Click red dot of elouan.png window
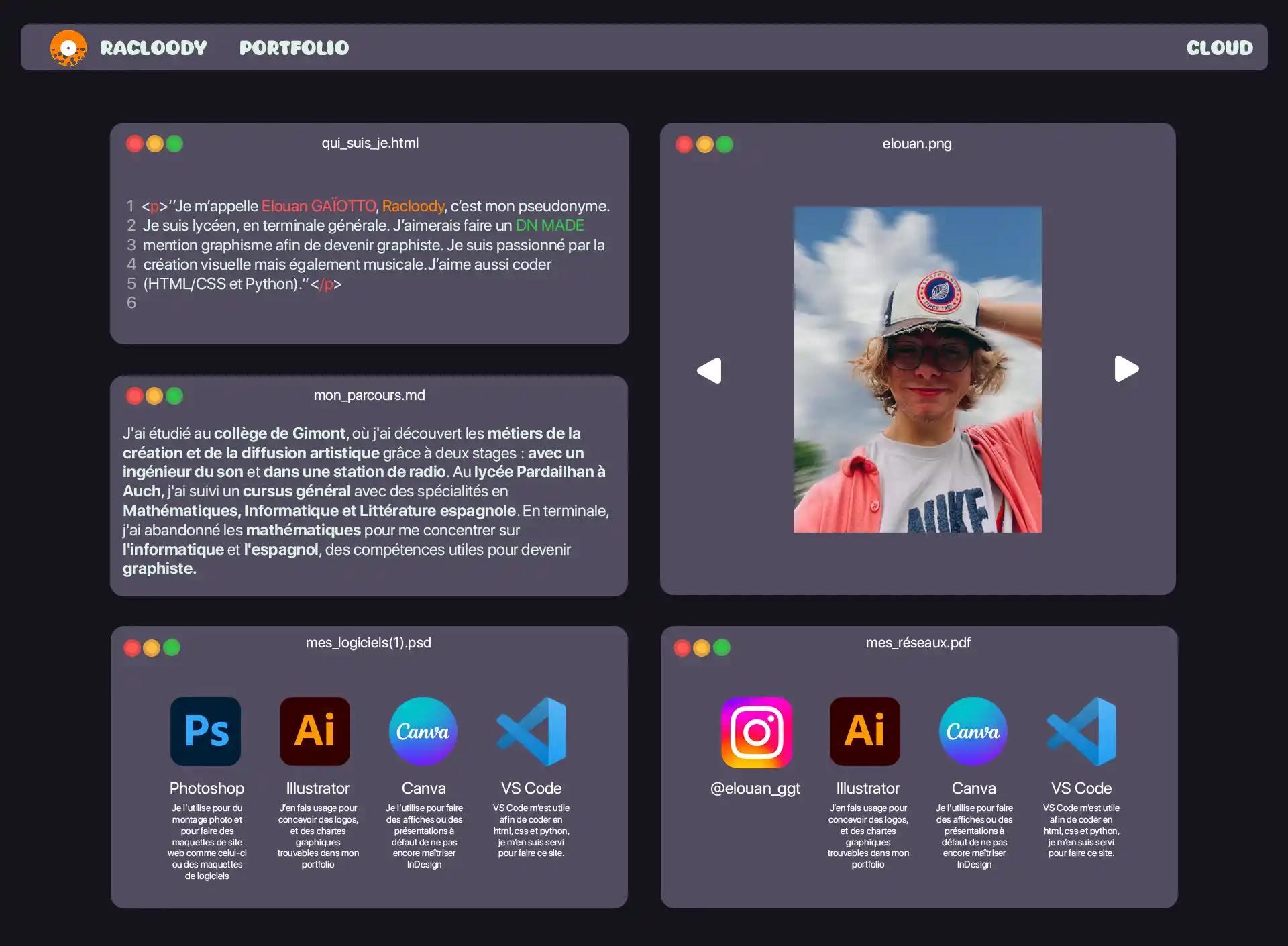The image size is (1288, 946). [x=684, y=144]
